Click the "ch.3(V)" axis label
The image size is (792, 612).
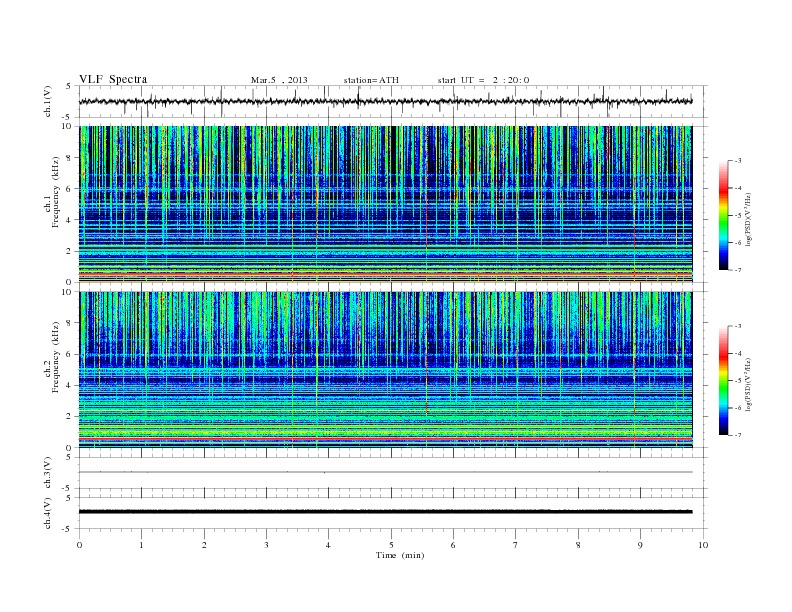click(47, 472)
